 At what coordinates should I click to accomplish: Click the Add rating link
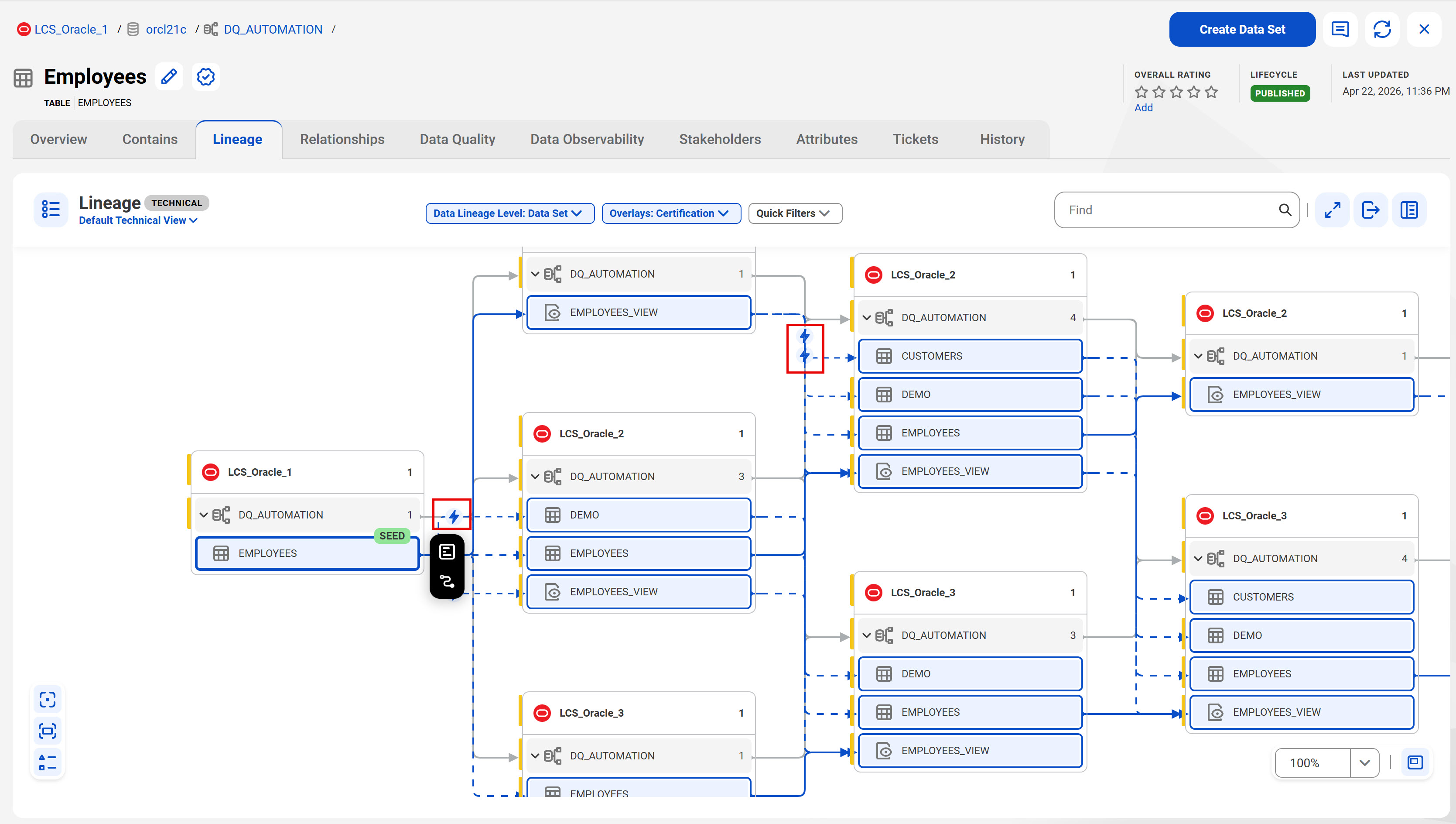(x=1143, y=107)
